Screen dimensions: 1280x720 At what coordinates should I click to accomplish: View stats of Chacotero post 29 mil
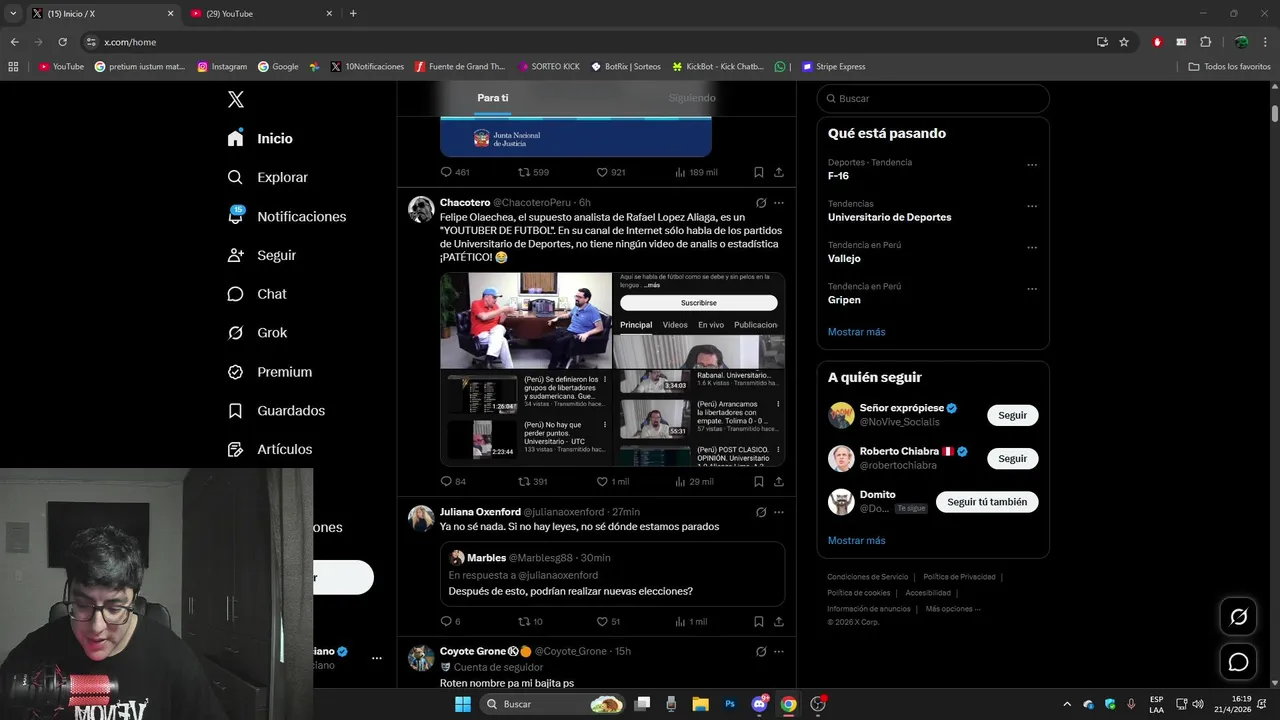coord(694,481)
